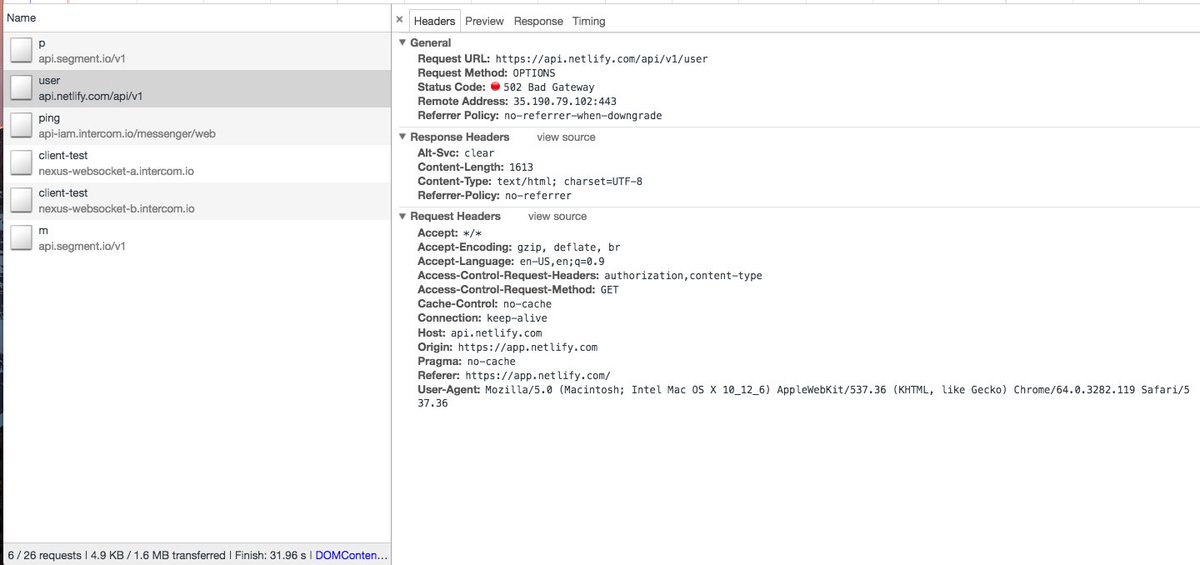
Task: Click the '6 / 26 requests' status text
Action: click(43, 555)
